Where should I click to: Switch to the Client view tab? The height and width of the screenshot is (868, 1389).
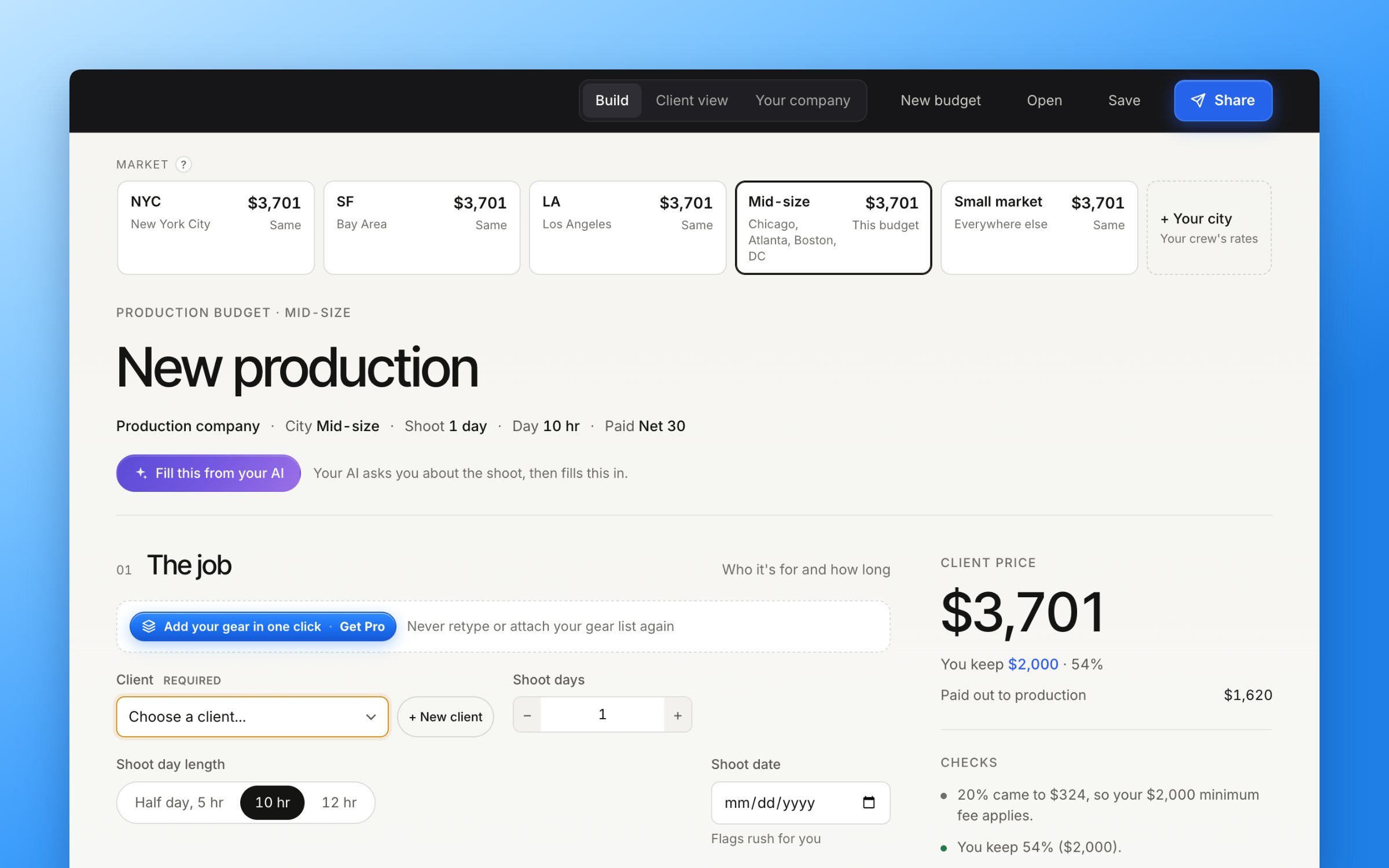pyautogui.click(x=692, y=101)
